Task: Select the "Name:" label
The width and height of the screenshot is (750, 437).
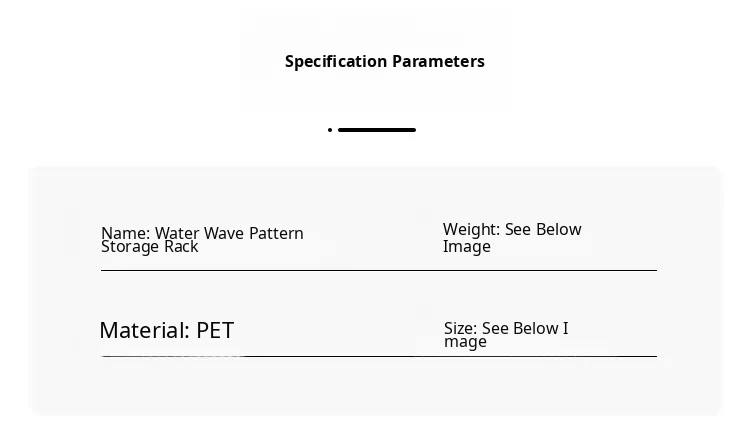Action: coord(125,234)
